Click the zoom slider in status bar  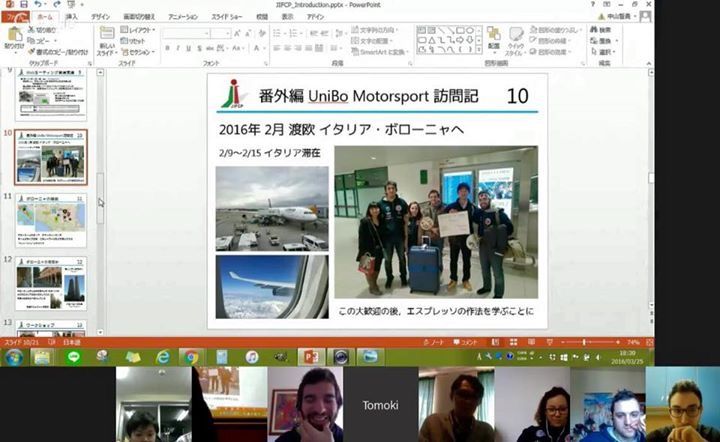(x=590, y=342)
